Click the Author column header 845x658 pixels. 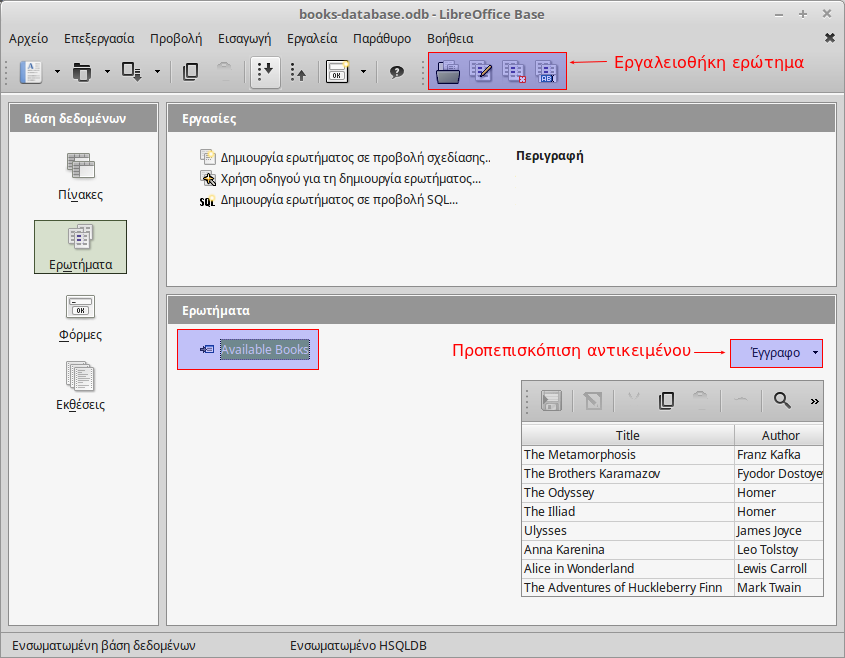[x=779, y=435]
